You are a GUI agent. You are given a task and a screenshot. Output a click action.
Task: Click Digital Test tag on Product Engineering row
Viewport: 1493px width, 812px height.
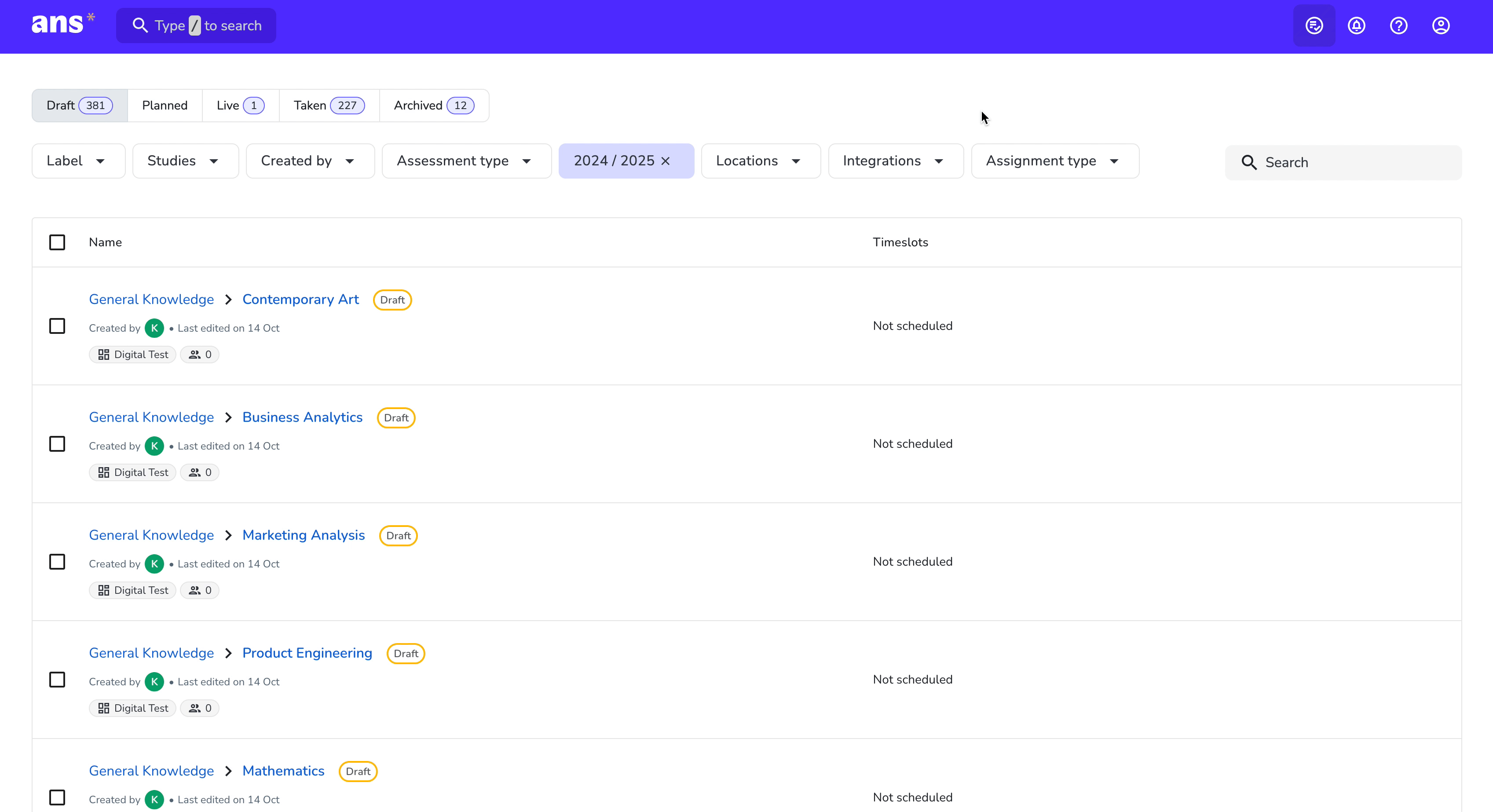point(133,708)
